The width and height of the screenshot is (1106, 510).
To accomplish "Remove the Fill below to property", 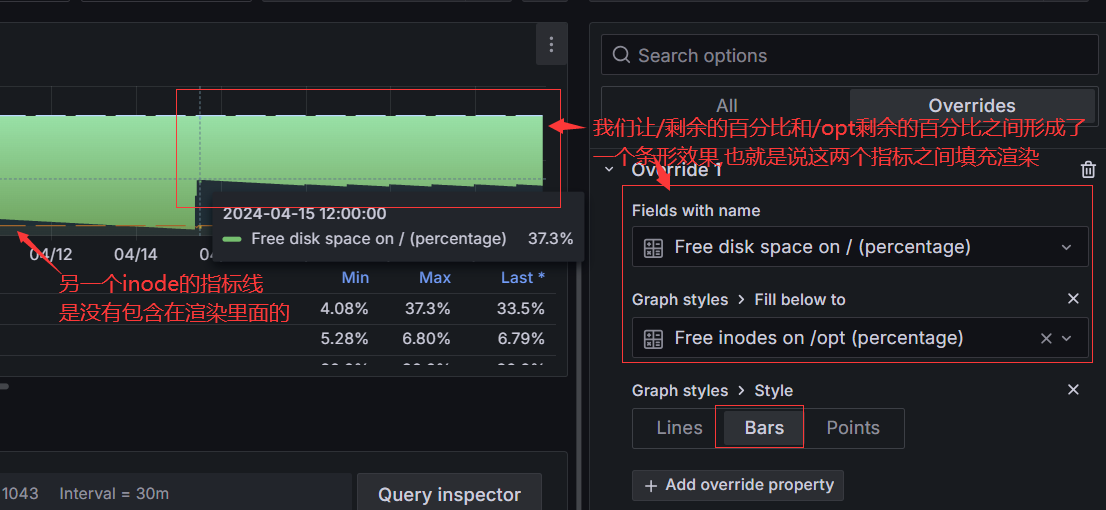I will (1073, 299).
